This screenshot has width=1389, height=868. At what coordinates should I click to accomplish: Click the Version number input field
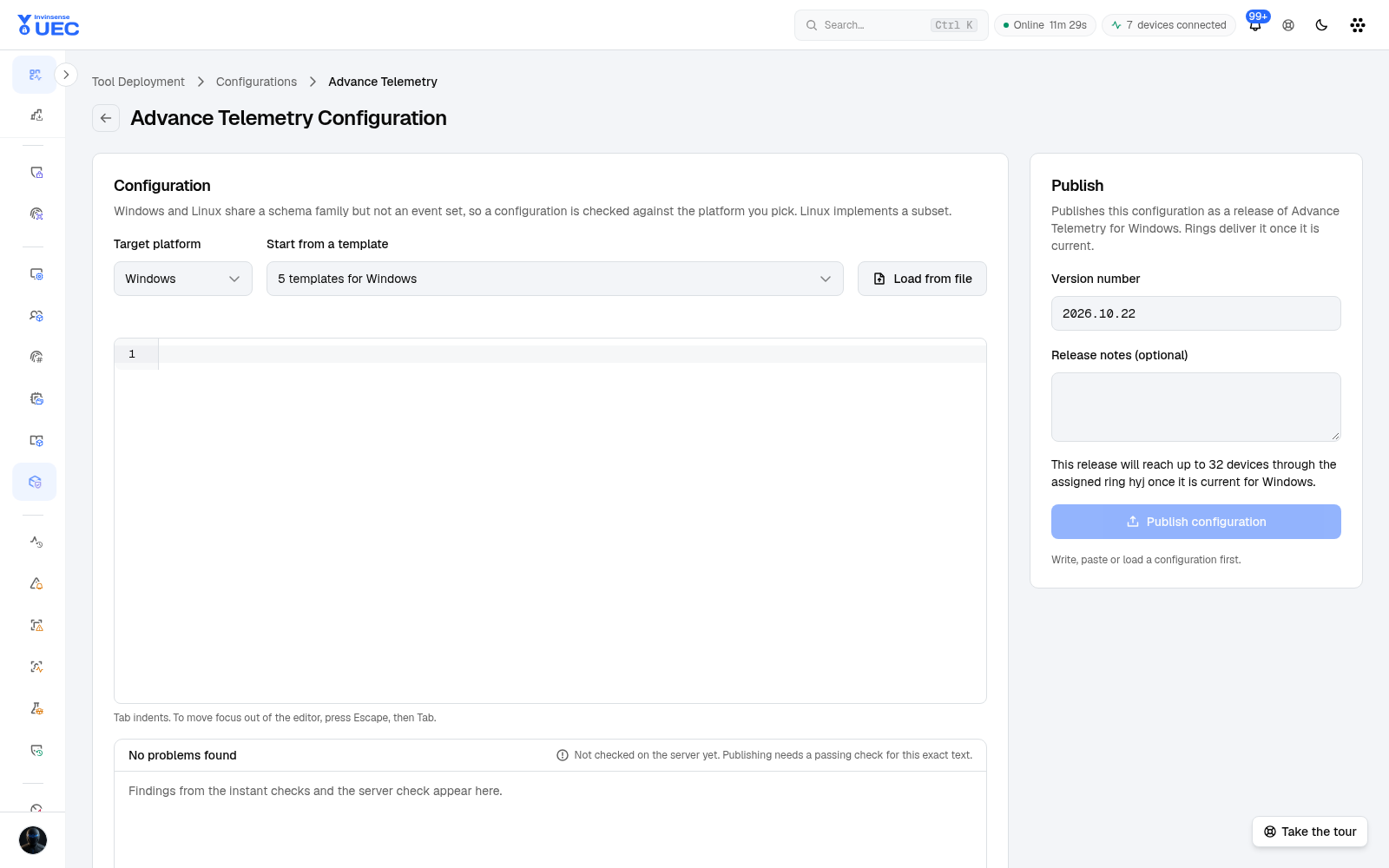1196,313
